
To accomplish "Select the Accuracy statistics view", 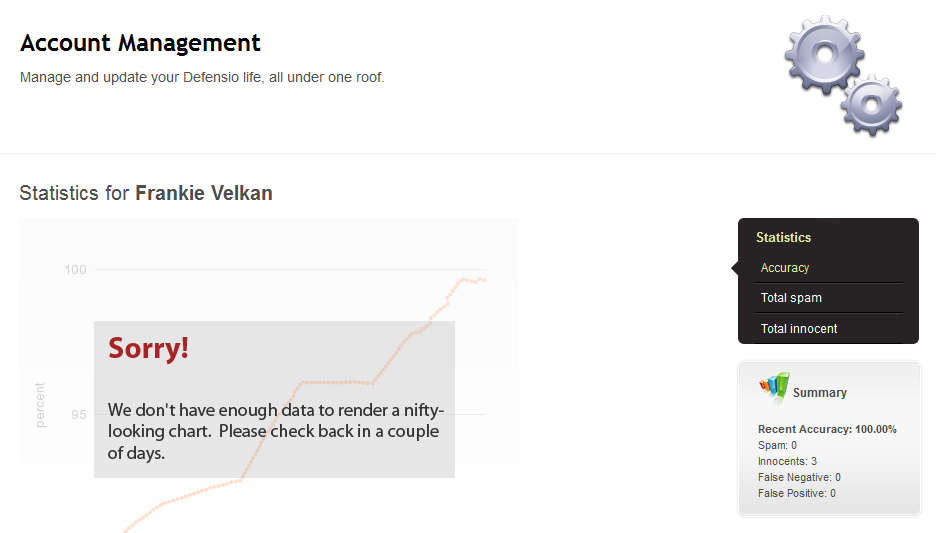I will coord(785,268).
